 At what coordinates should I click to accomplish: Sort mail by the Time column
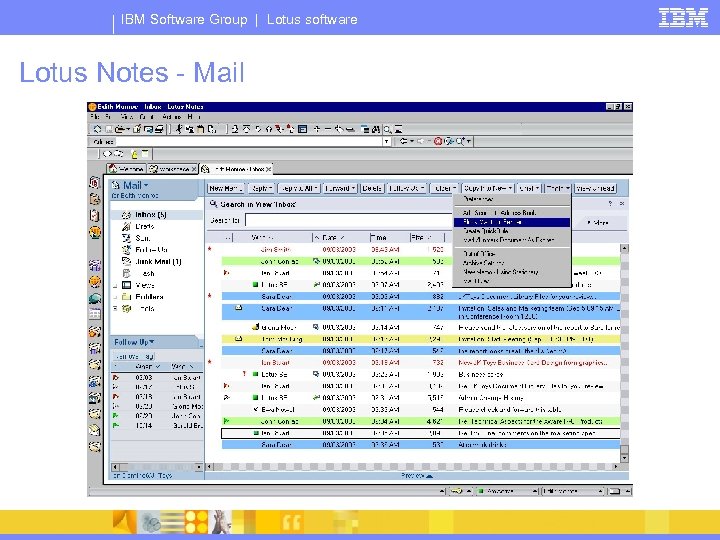click(x=389, y=237)
